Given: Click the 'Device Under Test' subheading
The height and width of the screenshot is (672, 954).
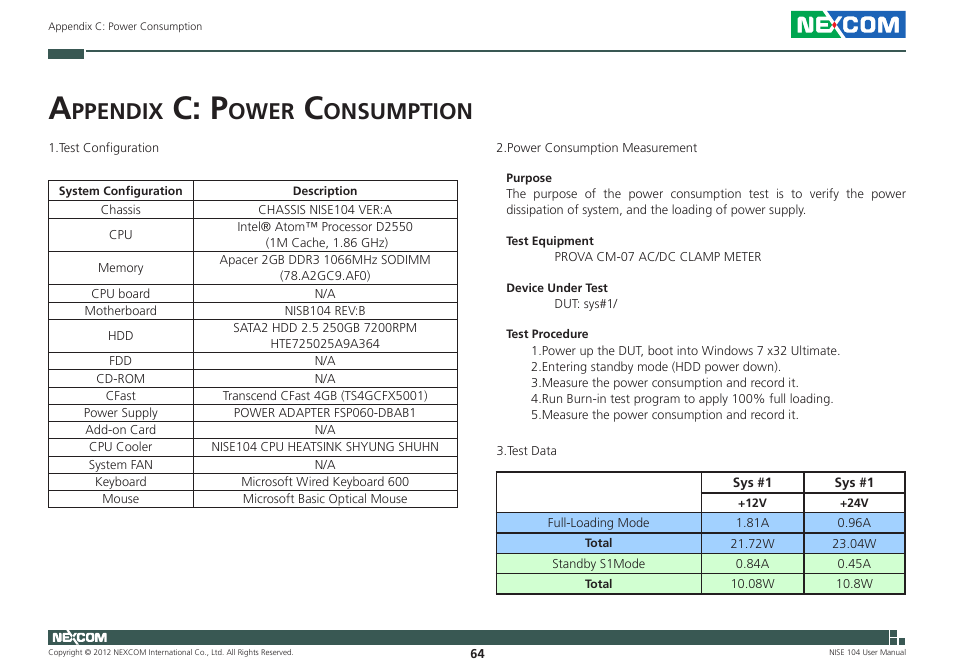Looking at the screenshot, I should pyautogui.click(x=557, y=288).
